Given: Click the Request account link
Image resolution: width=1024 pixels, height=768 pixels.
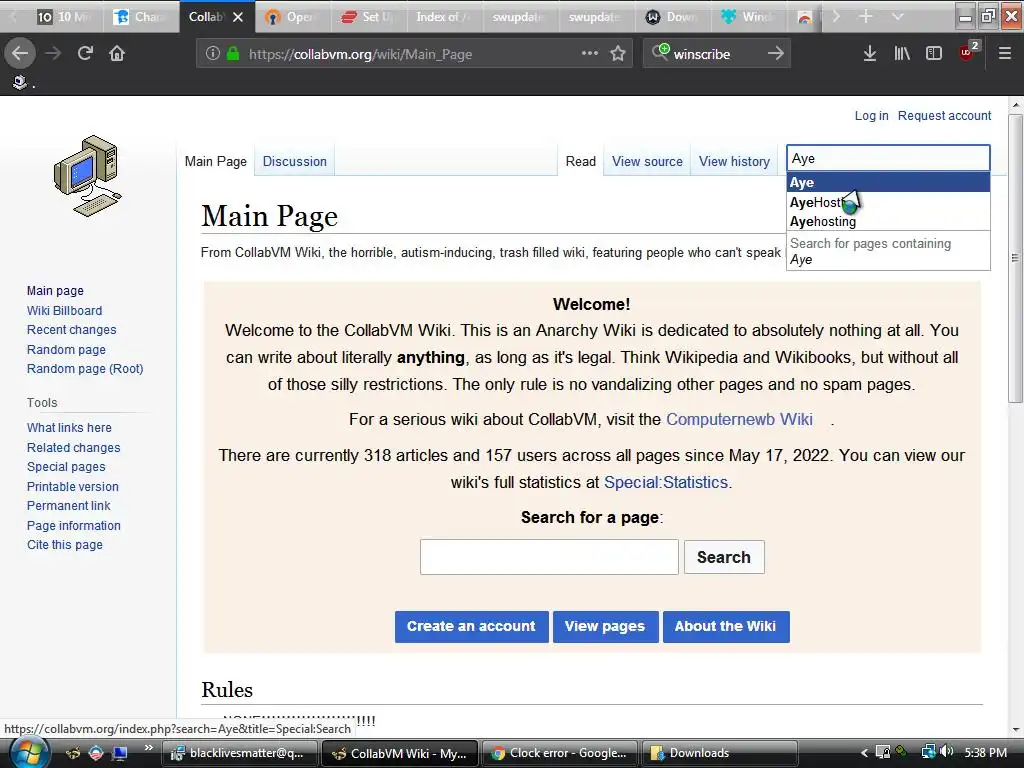Looking at the screenshot, I should pyautogui.click(x=944, y=116).
